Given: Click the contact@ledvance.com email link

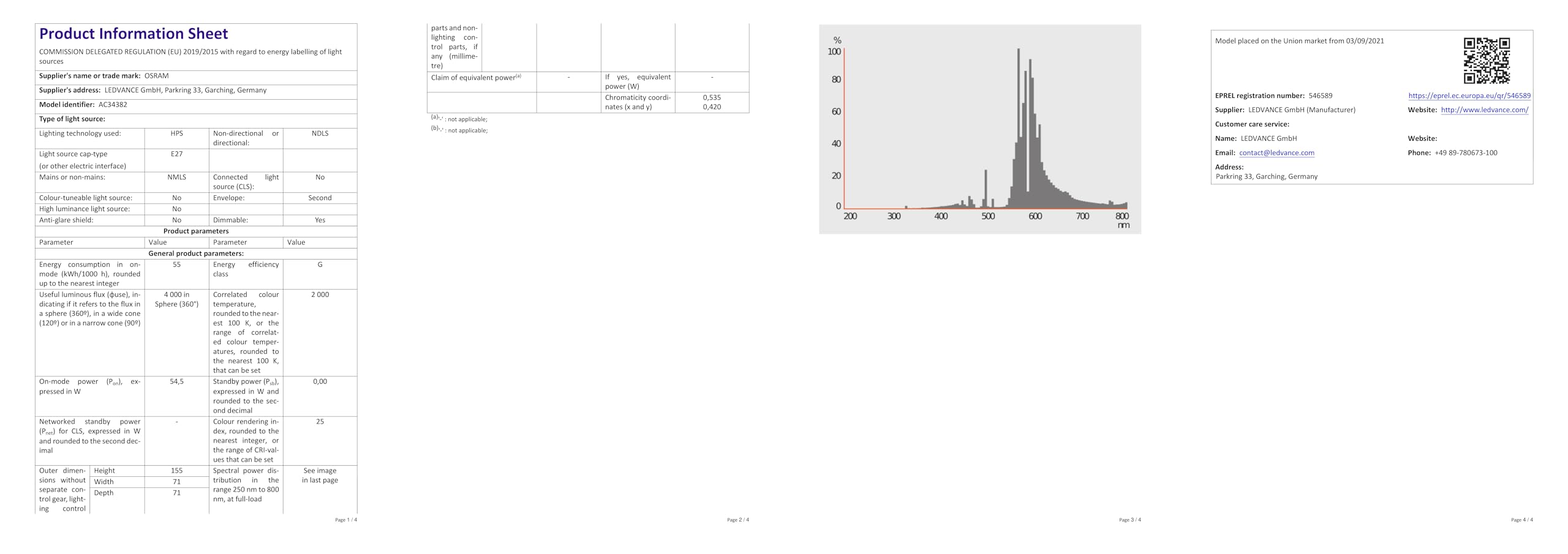Looking at the screenshot, I should [x=1276, y=152].
